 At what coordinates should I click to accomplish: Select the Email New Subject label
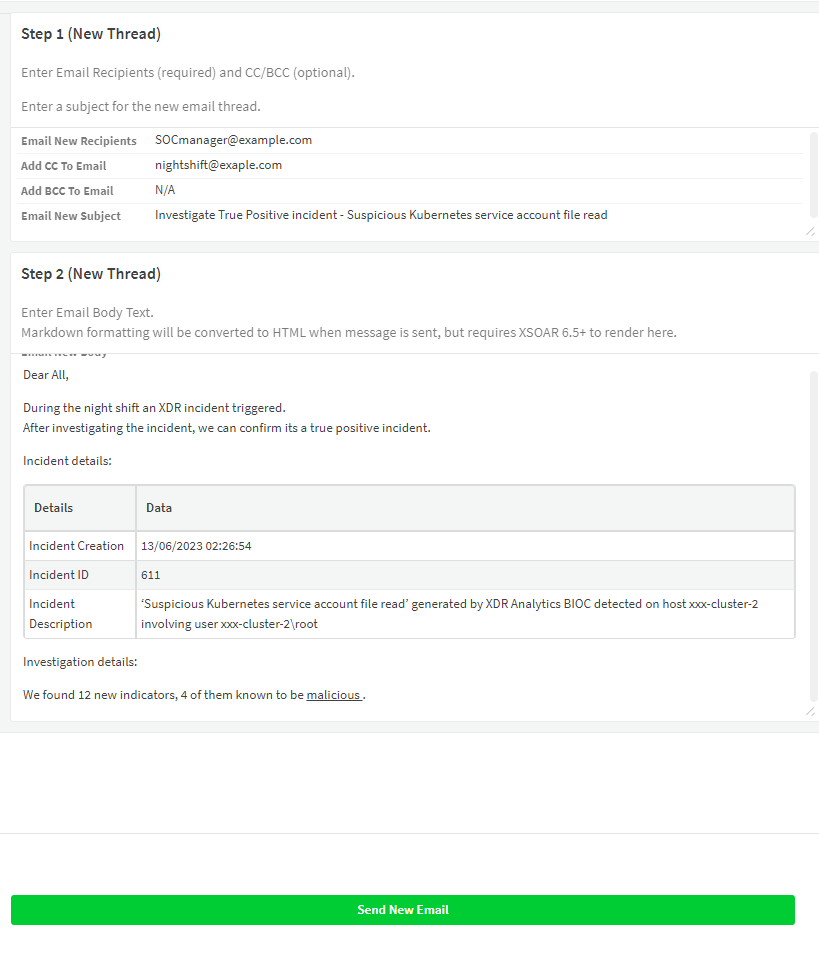point(71,216)
